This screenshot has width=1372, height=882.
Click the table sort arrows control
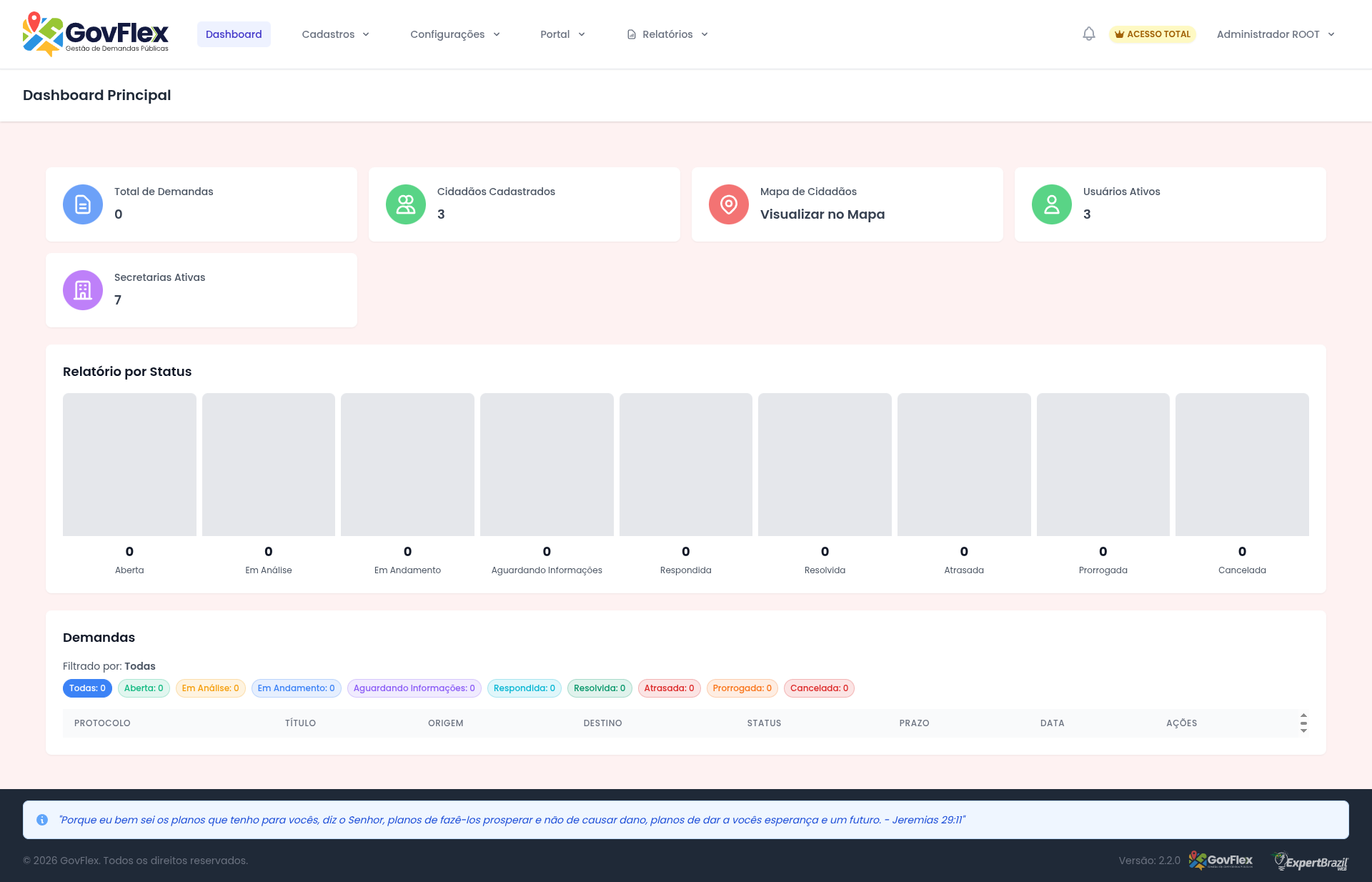click(1303, 723)
